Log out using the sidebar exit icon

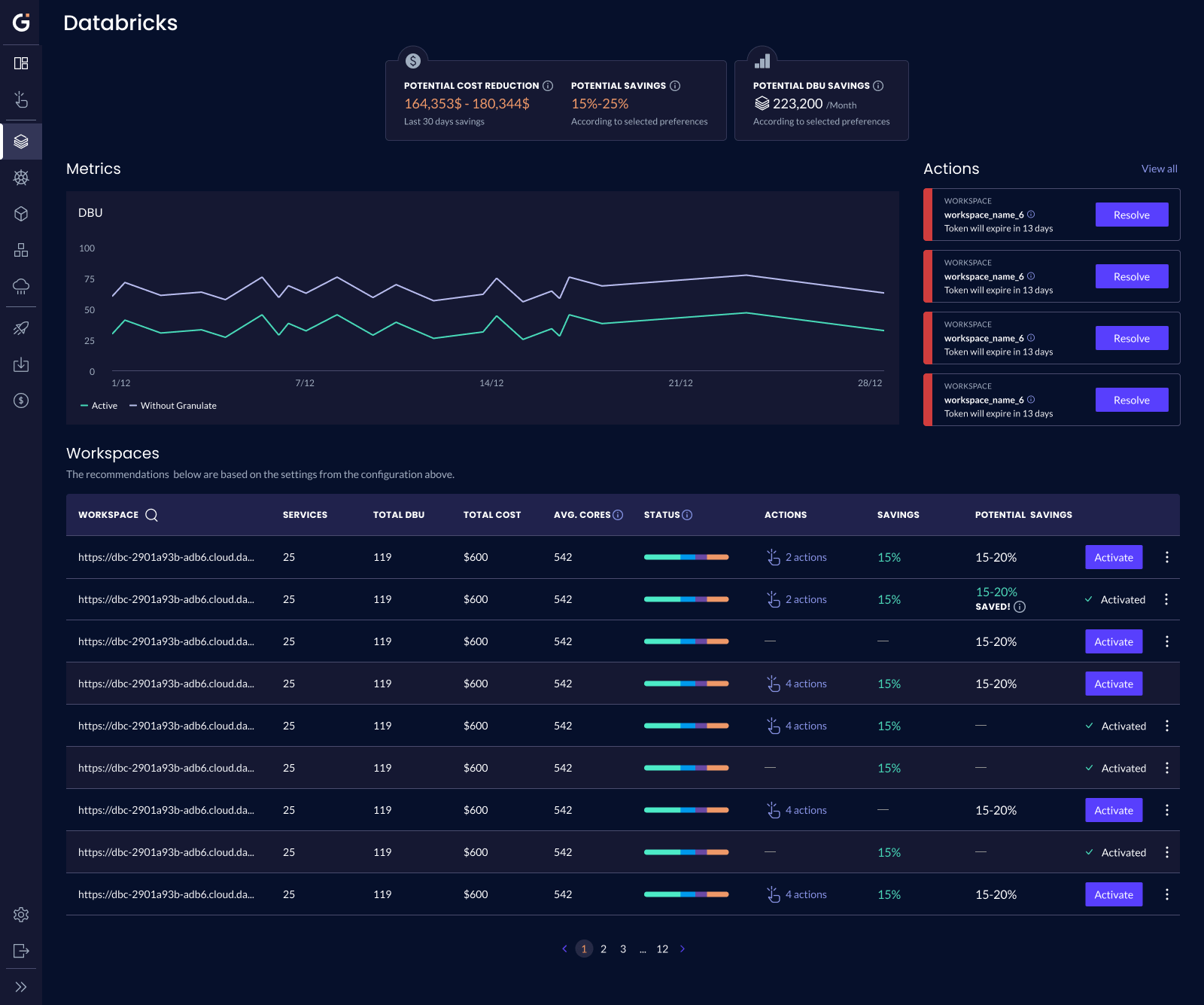click(x=21, y=951)
